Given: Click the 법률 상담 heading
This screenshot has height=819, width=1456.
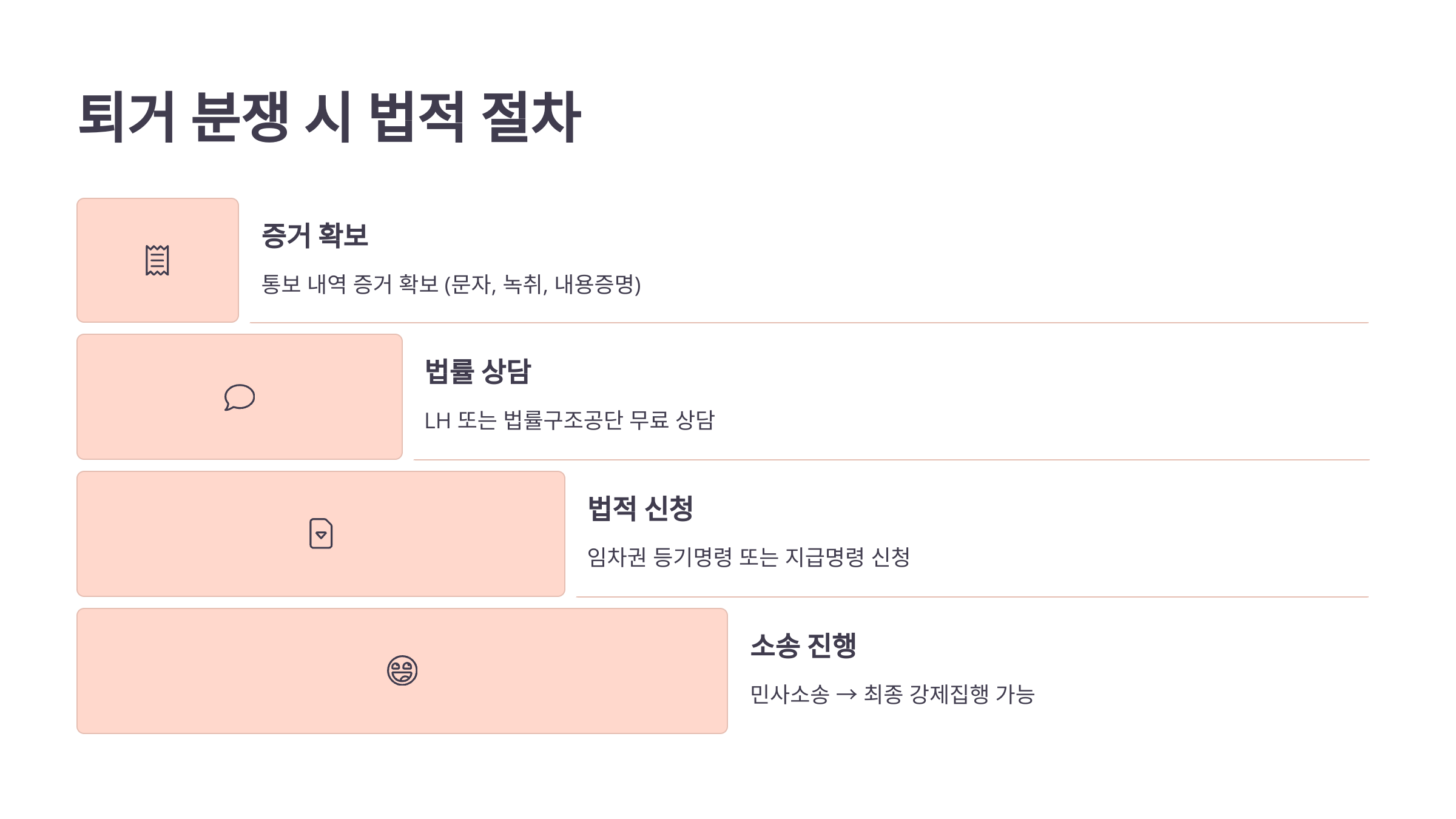Looking at the screenshot, I should click(477, 371).
